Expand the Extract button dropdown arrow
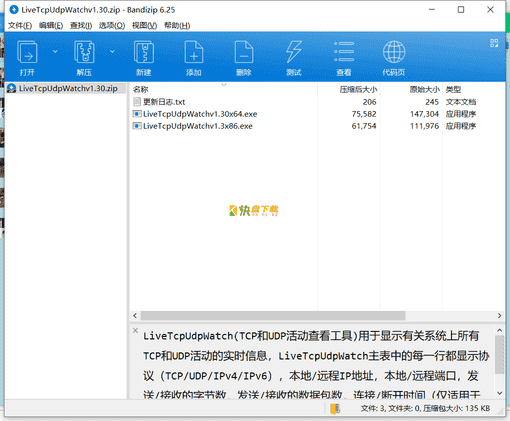The image size is (510, 421). (x=112, y=52)
